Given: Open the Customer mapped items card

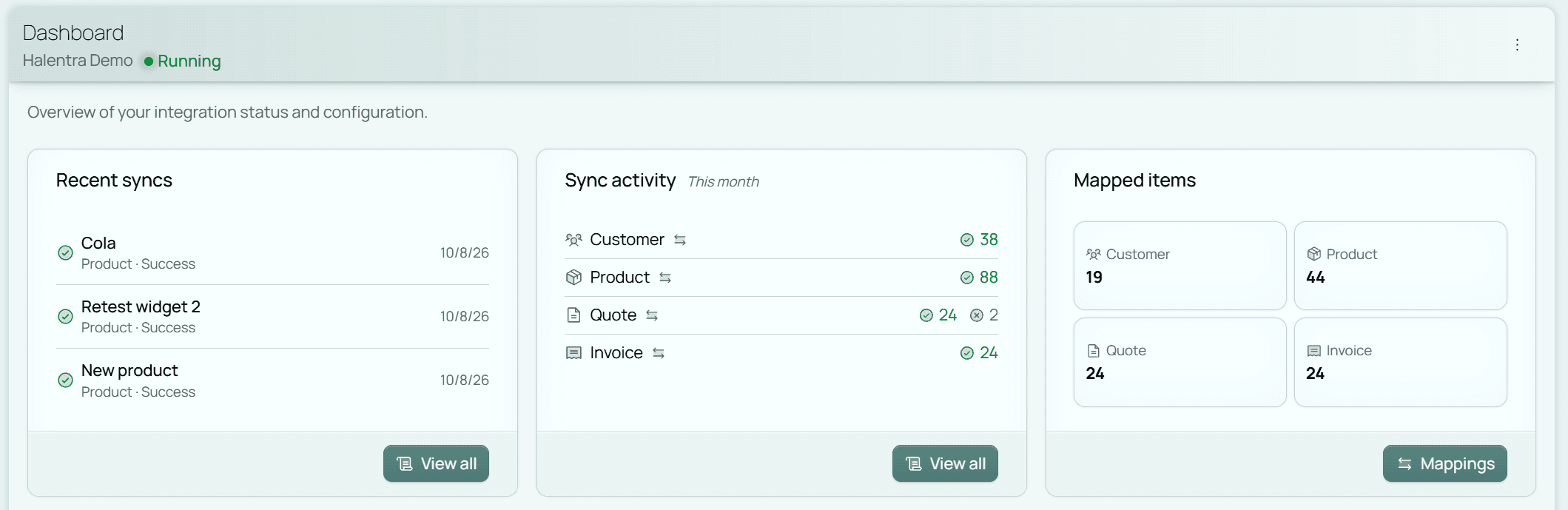Looking at the screenshot, I should point(1180,266).
